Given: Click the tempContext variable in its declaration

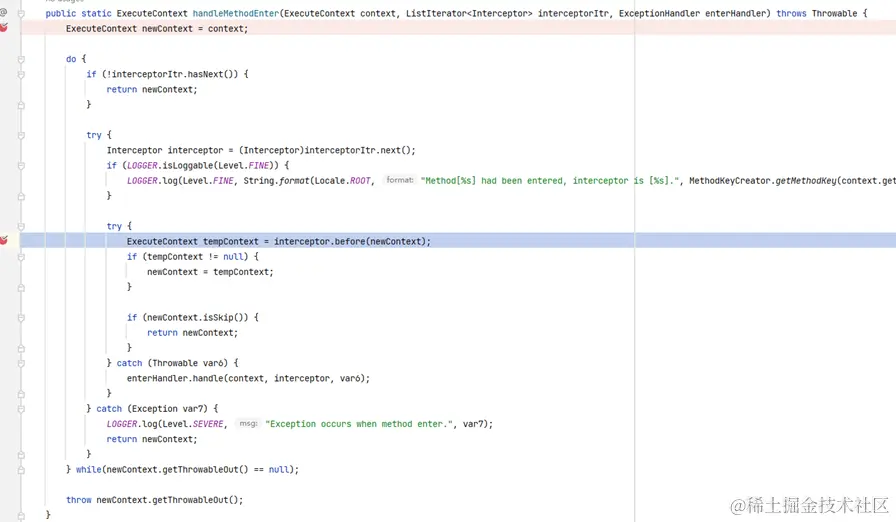Looking at the screenshot, I should (231, 242).
